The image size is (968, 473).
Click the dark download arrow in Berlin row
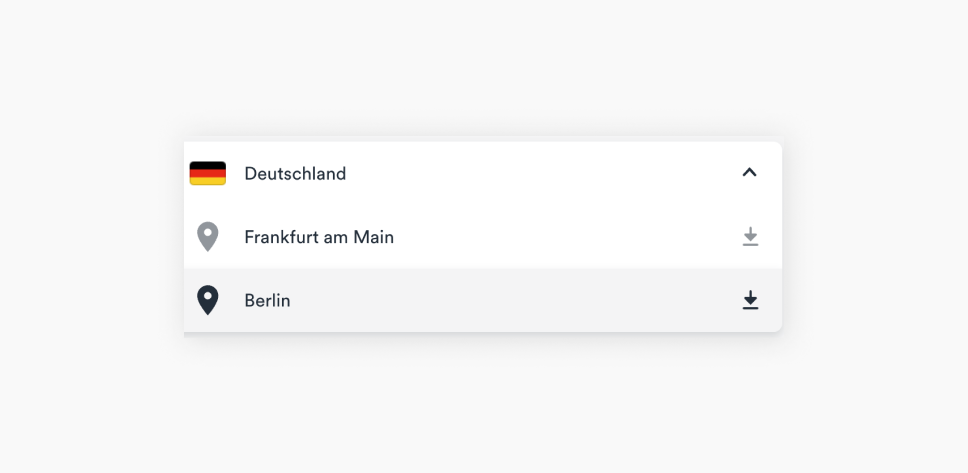(x=750, y=300)
